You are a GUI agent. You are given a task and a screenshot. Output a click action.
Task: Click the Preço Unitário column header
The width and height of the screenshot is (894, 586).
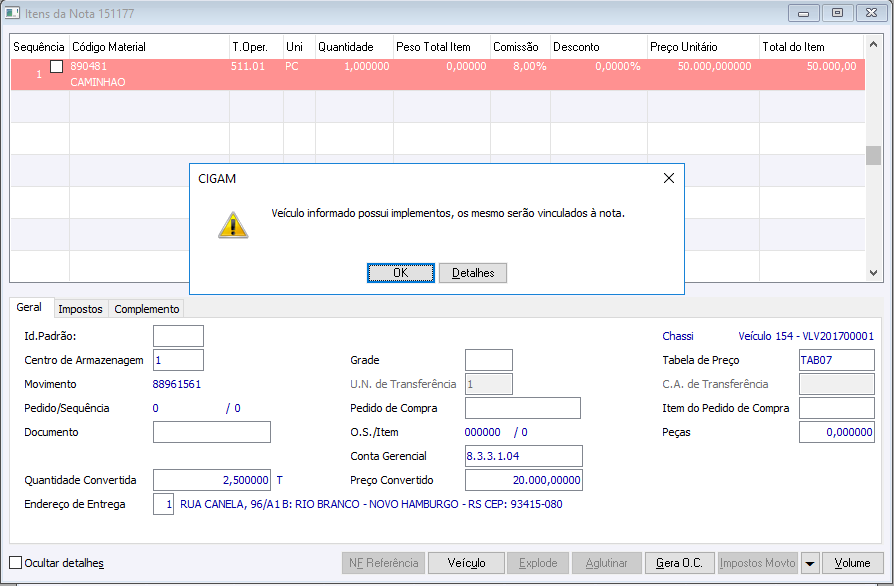(x=703, y=47)
